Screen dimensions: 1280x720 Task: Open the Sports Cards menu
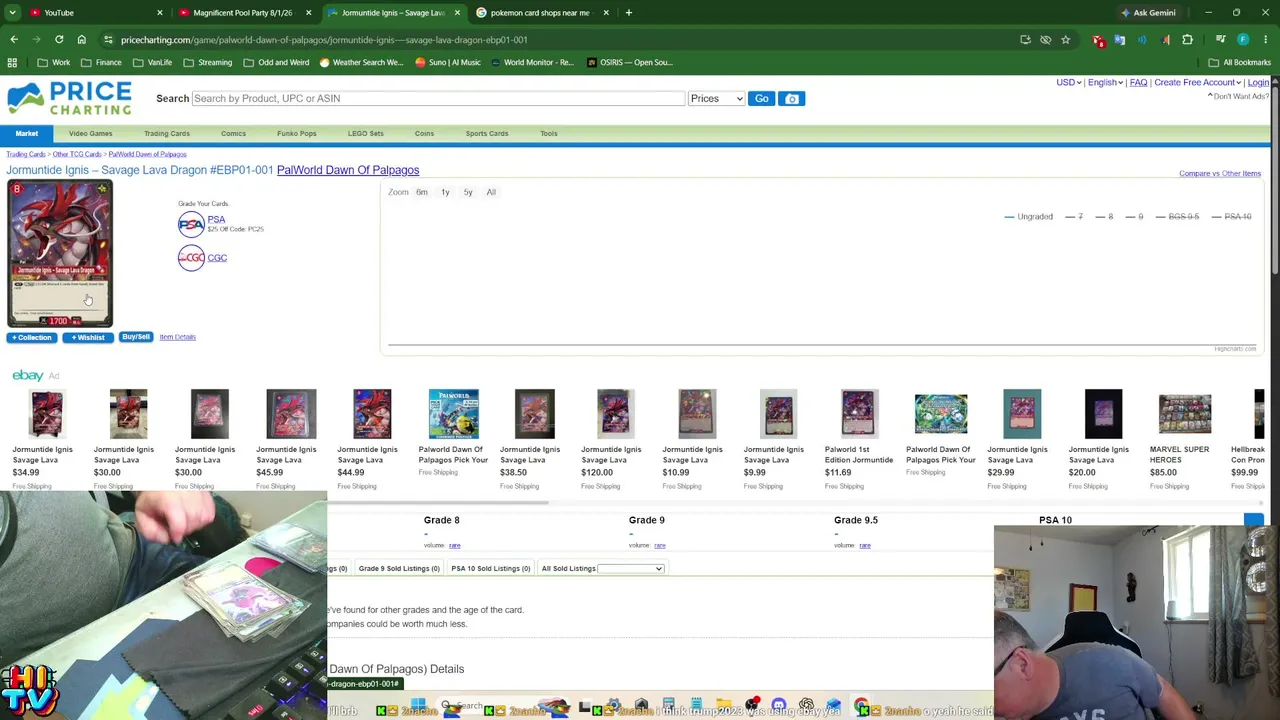[x=487, y=133]
